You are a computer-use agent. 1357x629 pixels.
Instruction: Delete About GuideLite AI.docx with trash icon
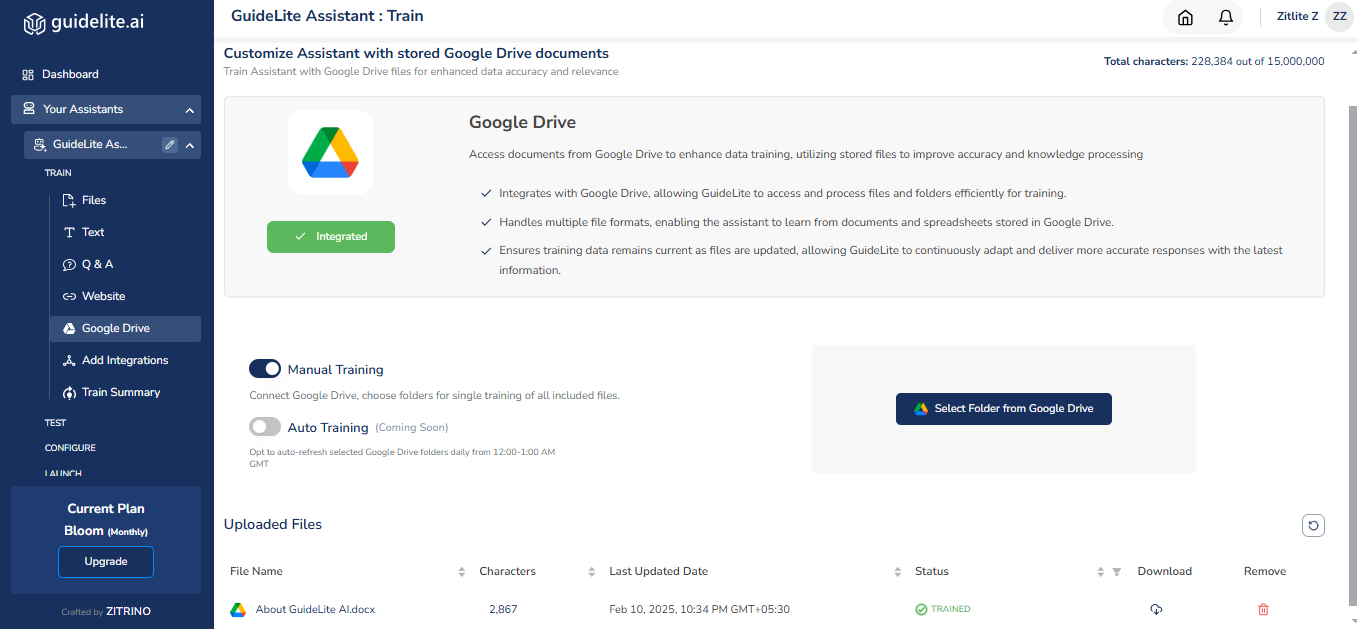point(1263,609)
